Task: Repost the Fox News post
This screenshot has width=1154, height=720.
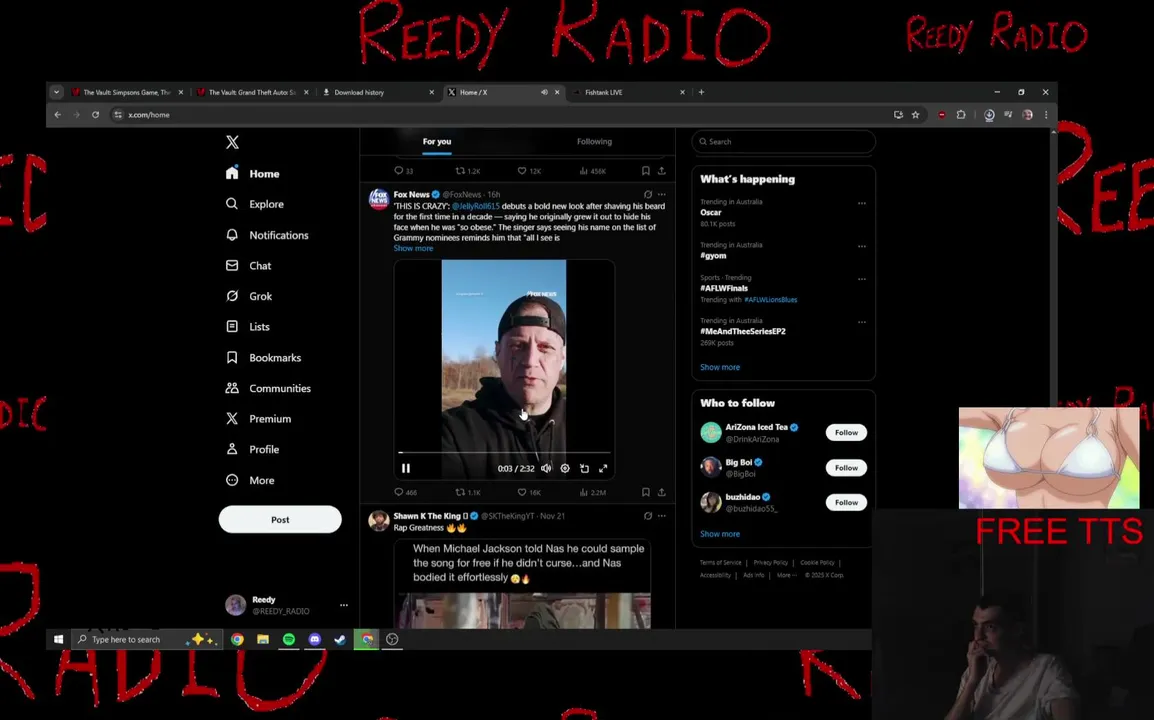Action: click(x=467, y=492)
